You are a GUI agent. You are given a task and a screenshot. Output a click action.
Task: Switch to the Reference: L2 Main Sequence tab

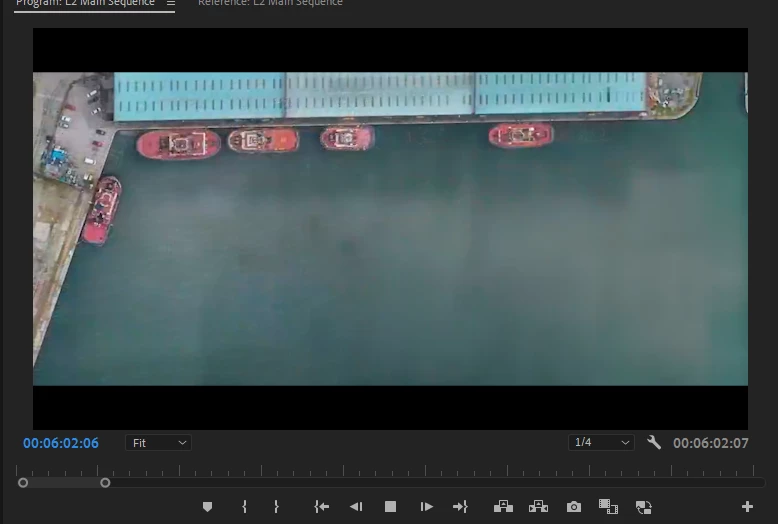[x=270, y=3]
